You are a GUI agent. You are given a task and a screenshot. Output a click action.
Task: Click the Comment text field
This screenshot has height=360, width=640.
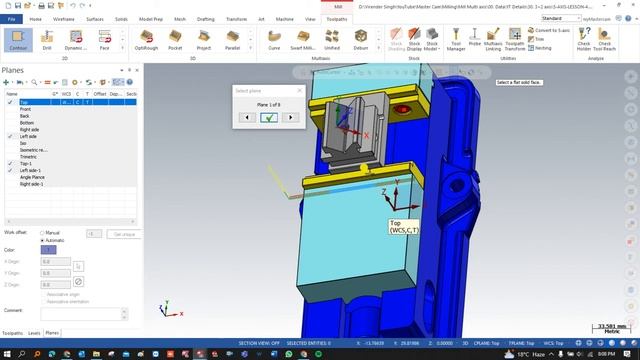click(x=81, y=314)
